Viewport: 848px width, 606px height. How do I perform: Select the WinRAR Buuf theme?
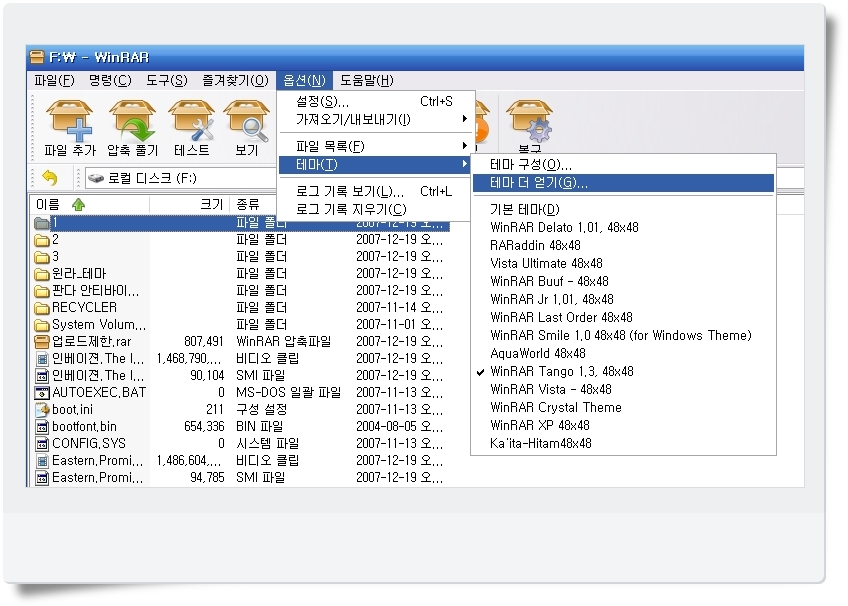pyautogui.click(x=623, y=281)
